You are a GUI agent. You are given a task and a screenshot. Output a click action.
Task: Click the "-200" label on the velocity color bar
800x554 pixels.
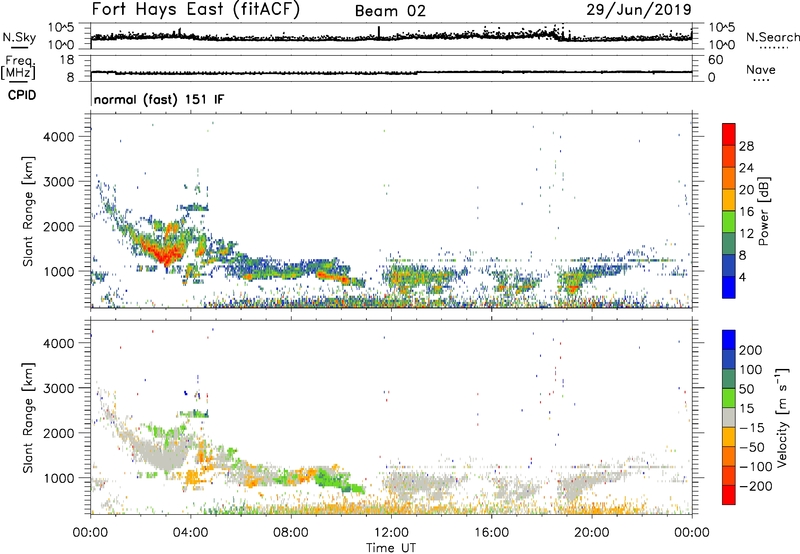pos(756,486)
